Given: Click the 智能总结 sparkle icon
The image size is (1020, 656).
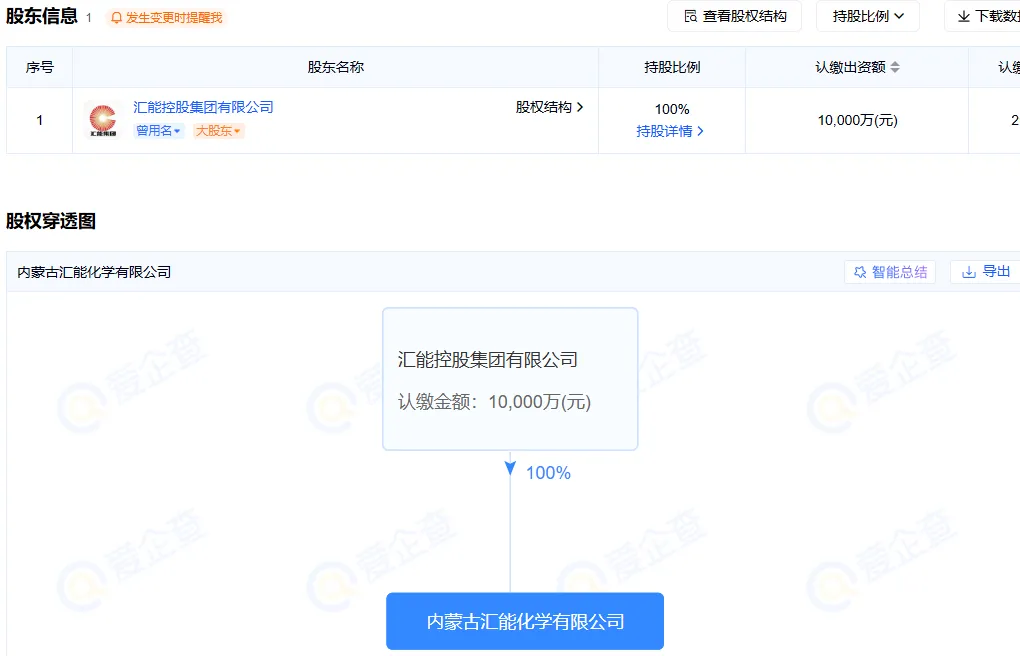Looking at the screenshot, I should tap(860, 272).
